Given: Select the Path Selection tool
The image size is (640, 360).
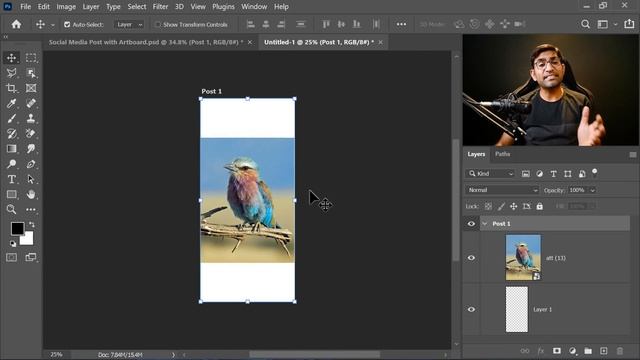Looking at the screenshot, I should pyautogui.click(x=31, y=179).
